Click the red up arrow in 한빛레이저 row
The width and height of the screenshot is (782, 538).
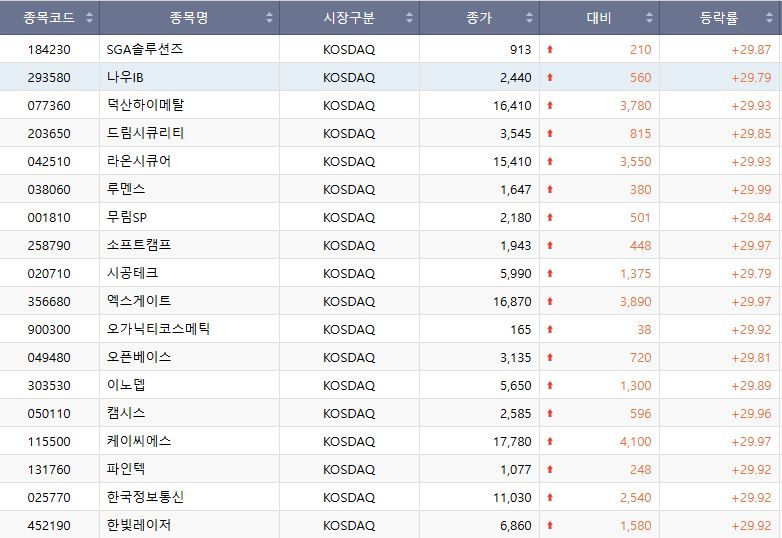point(550,525)
